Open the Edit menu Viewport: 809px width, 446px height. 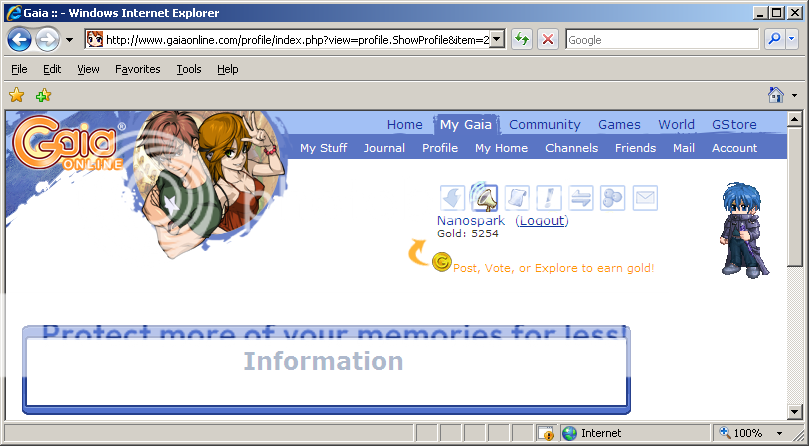pos(52,69)
